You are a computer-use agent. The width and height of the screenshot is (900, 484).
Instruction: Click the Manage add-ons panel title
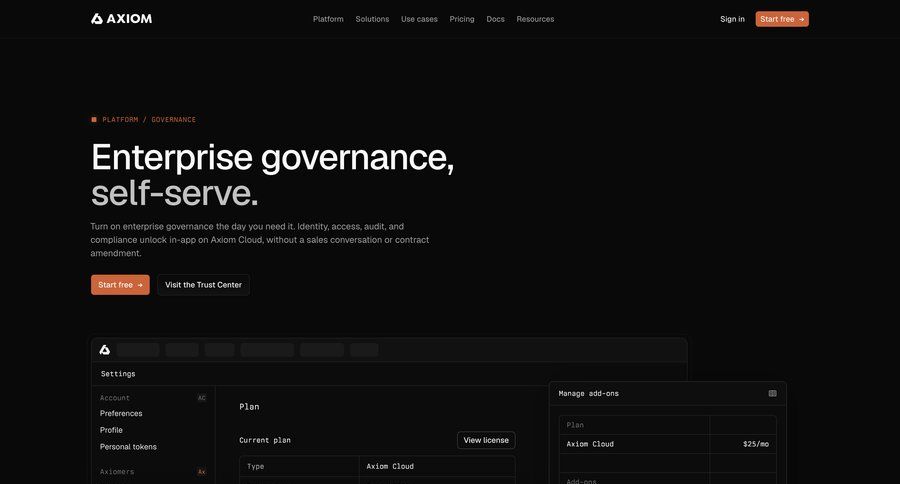(589, 393)
